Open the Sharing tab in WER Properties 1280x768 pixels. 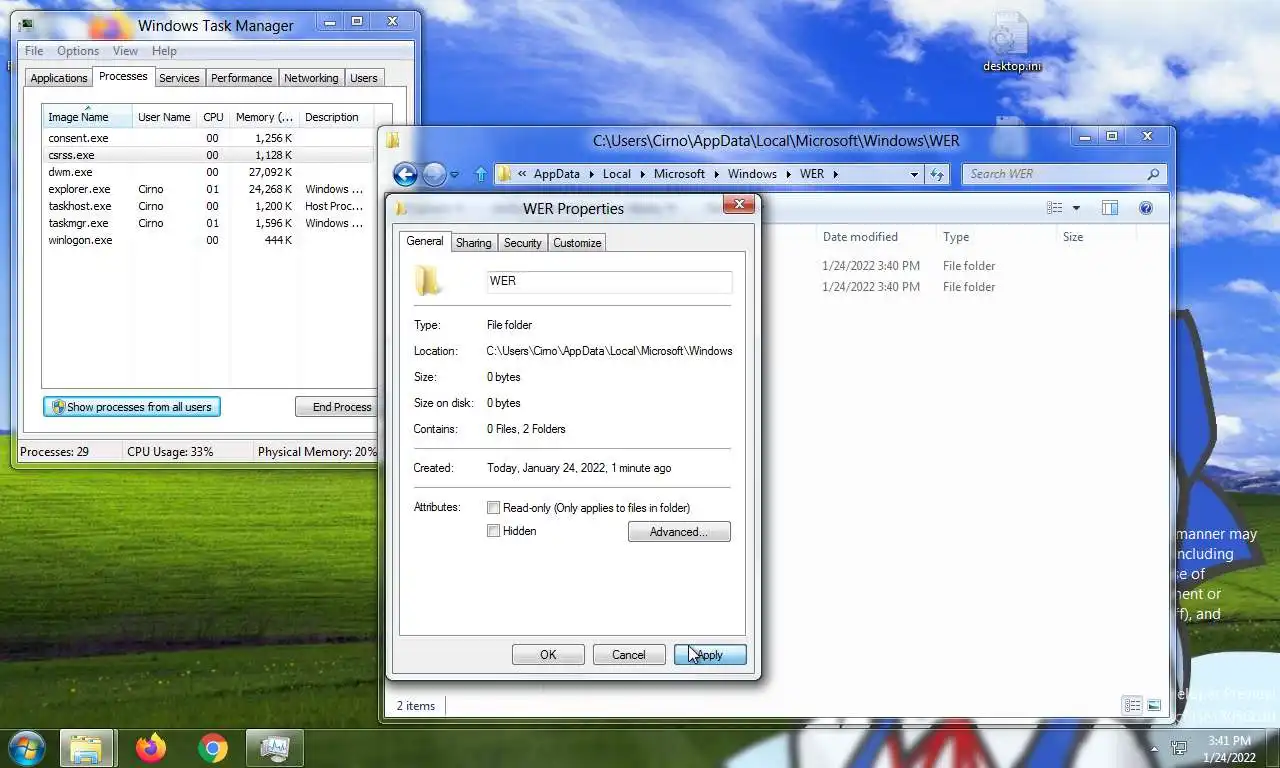pyautogui.click(x=473, y=243)
